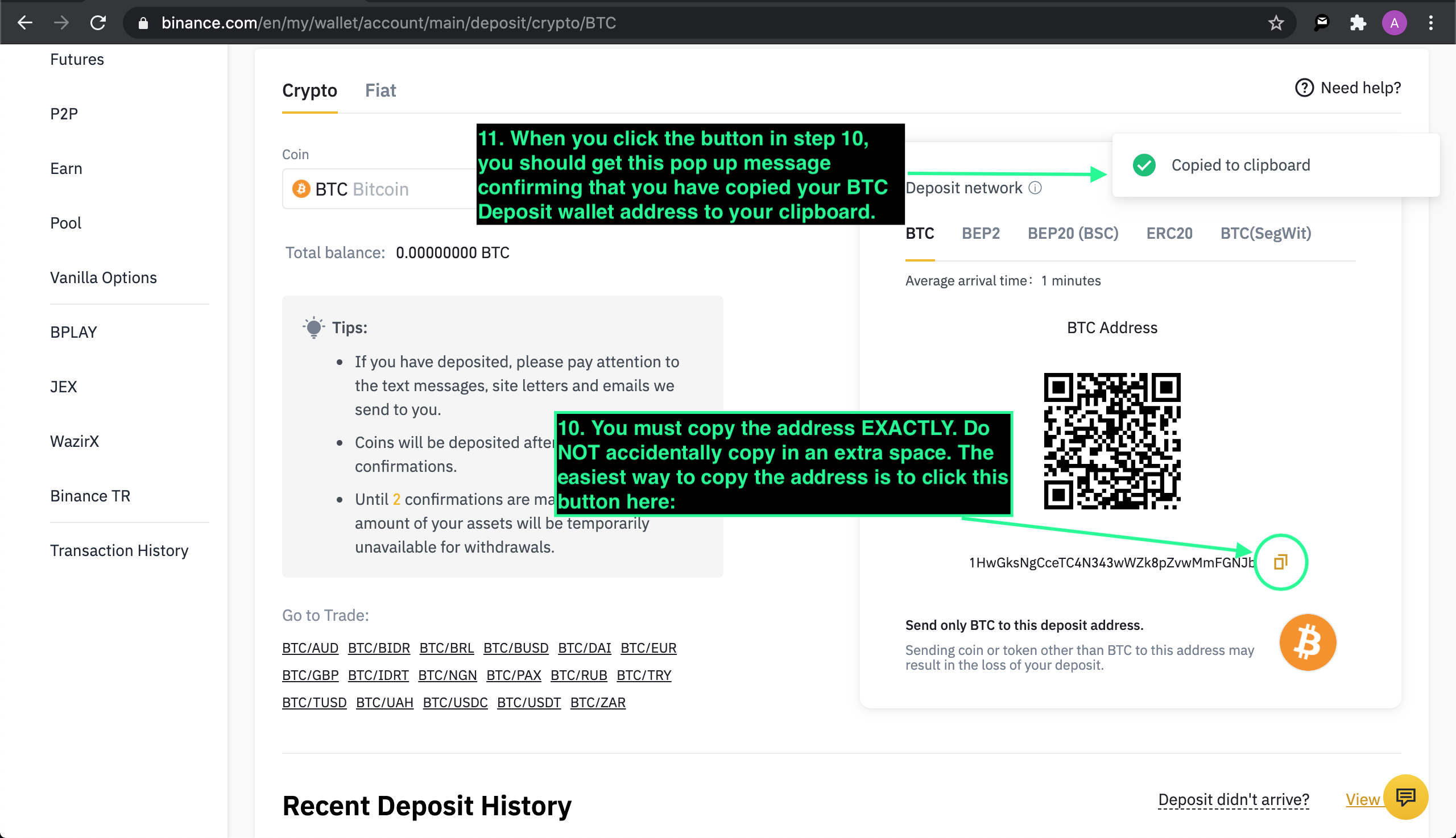
Task: Open Binance TR in the sidebar
Action: (x=90, y=496)
